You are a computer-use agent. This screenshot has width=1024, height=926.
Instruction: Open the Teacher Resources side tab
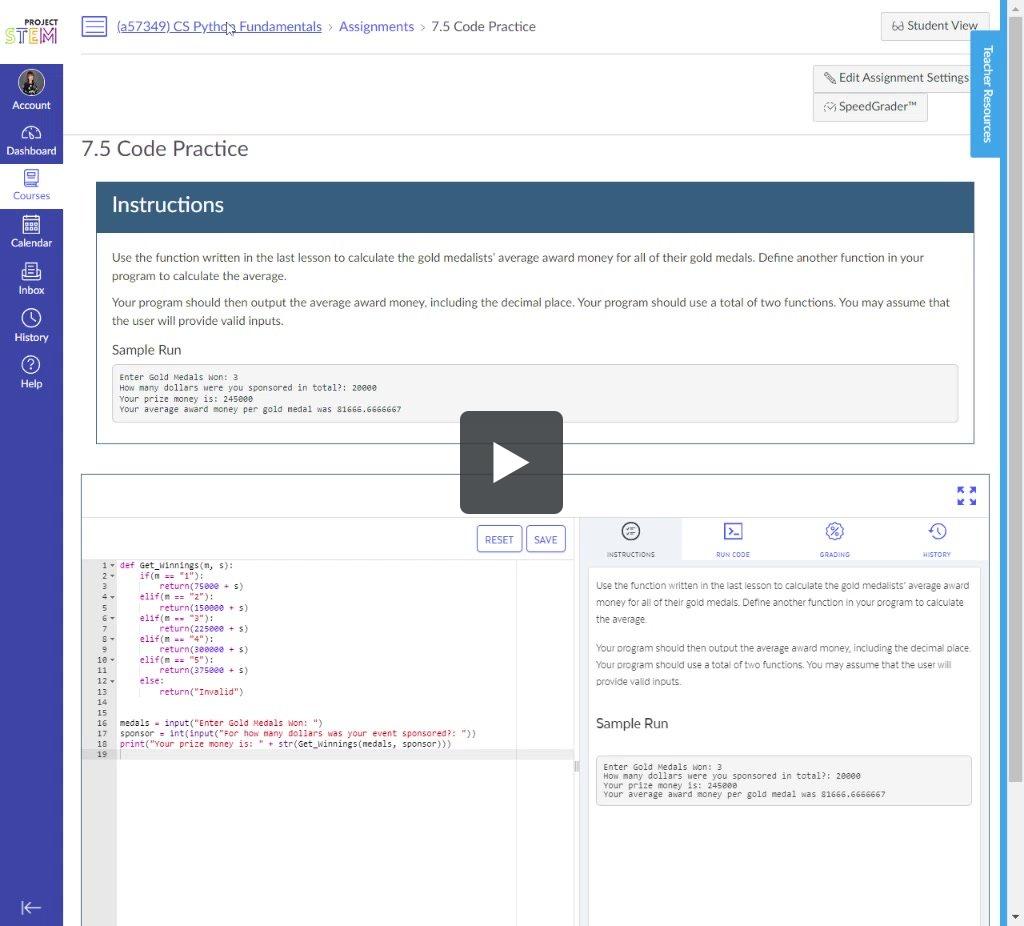pos(987,94)
